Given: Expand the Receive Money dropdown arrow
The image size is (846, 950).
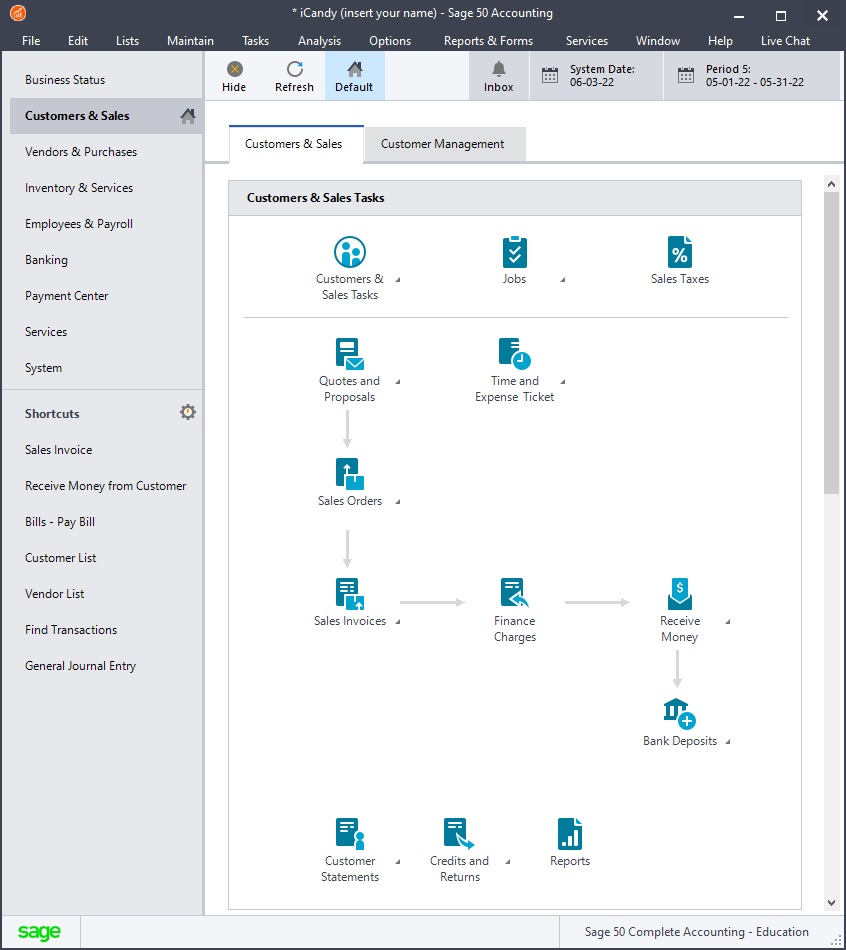Looking at the screenshot, I should (x=728, y=621).
